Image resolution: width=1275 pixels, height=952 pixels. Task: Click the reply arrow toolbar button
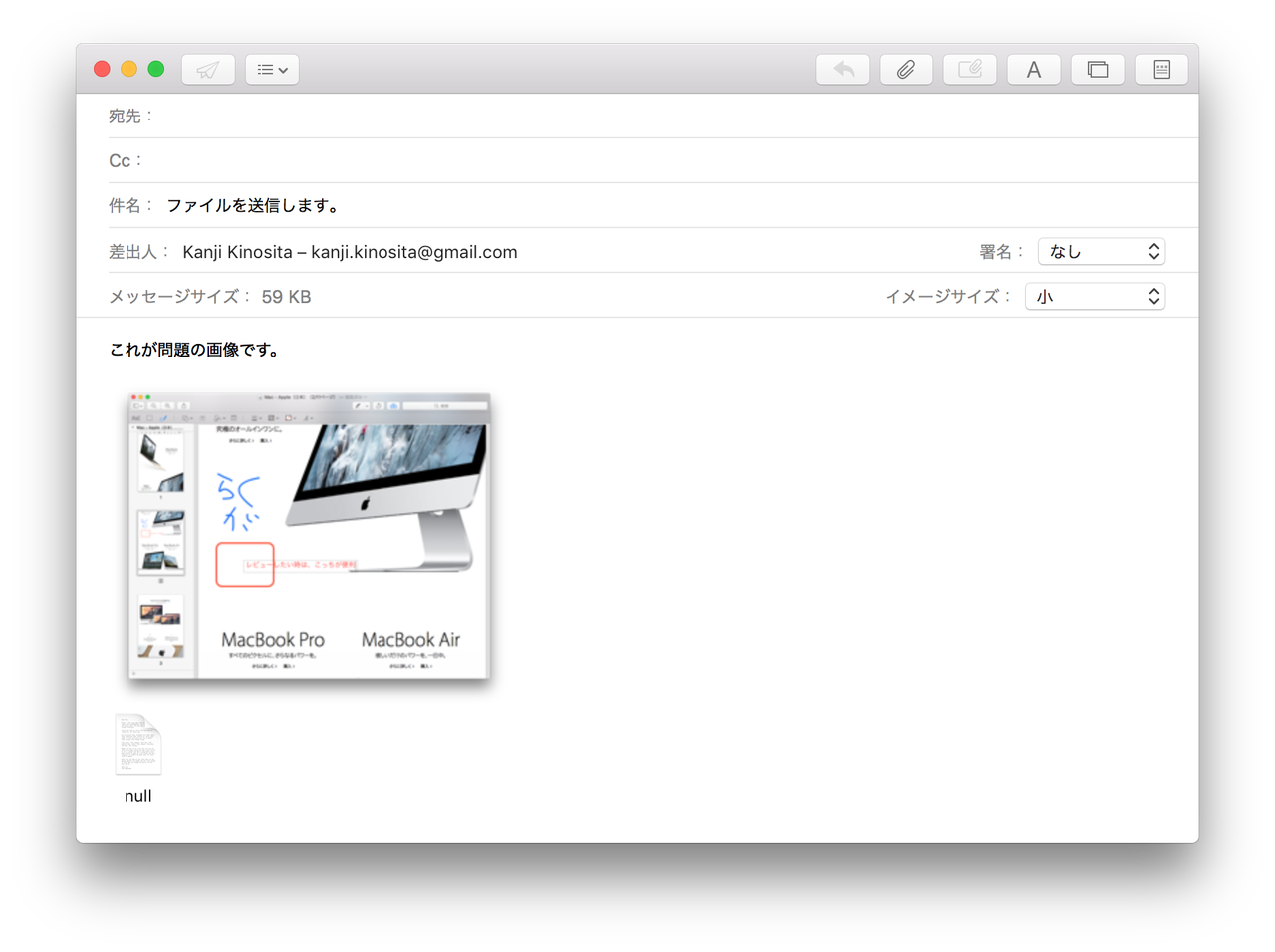(843, 70)
